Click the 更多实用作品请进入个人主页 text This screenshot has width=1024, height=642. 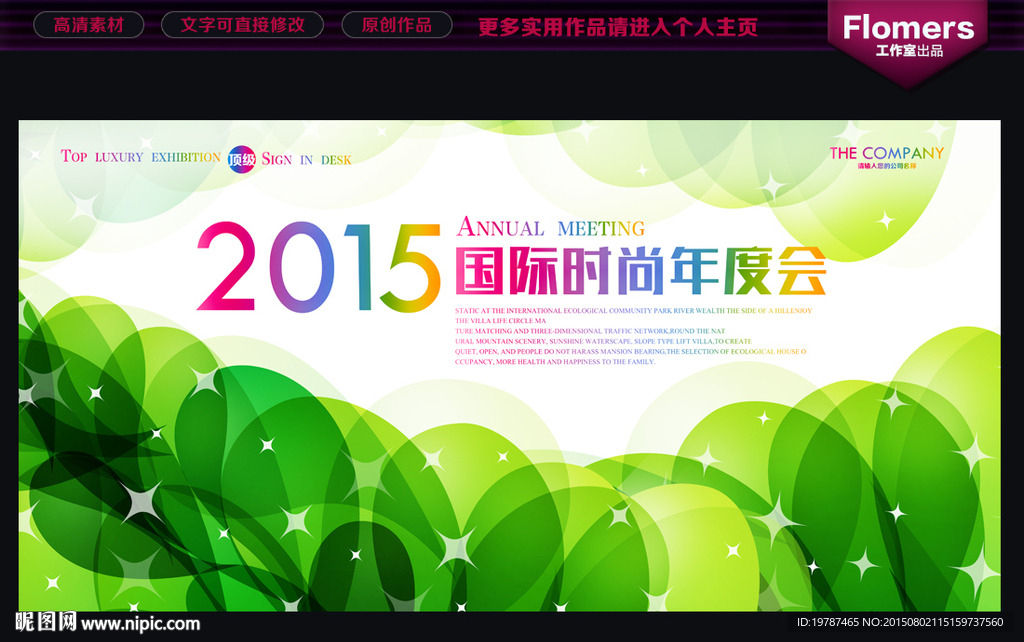618,27
